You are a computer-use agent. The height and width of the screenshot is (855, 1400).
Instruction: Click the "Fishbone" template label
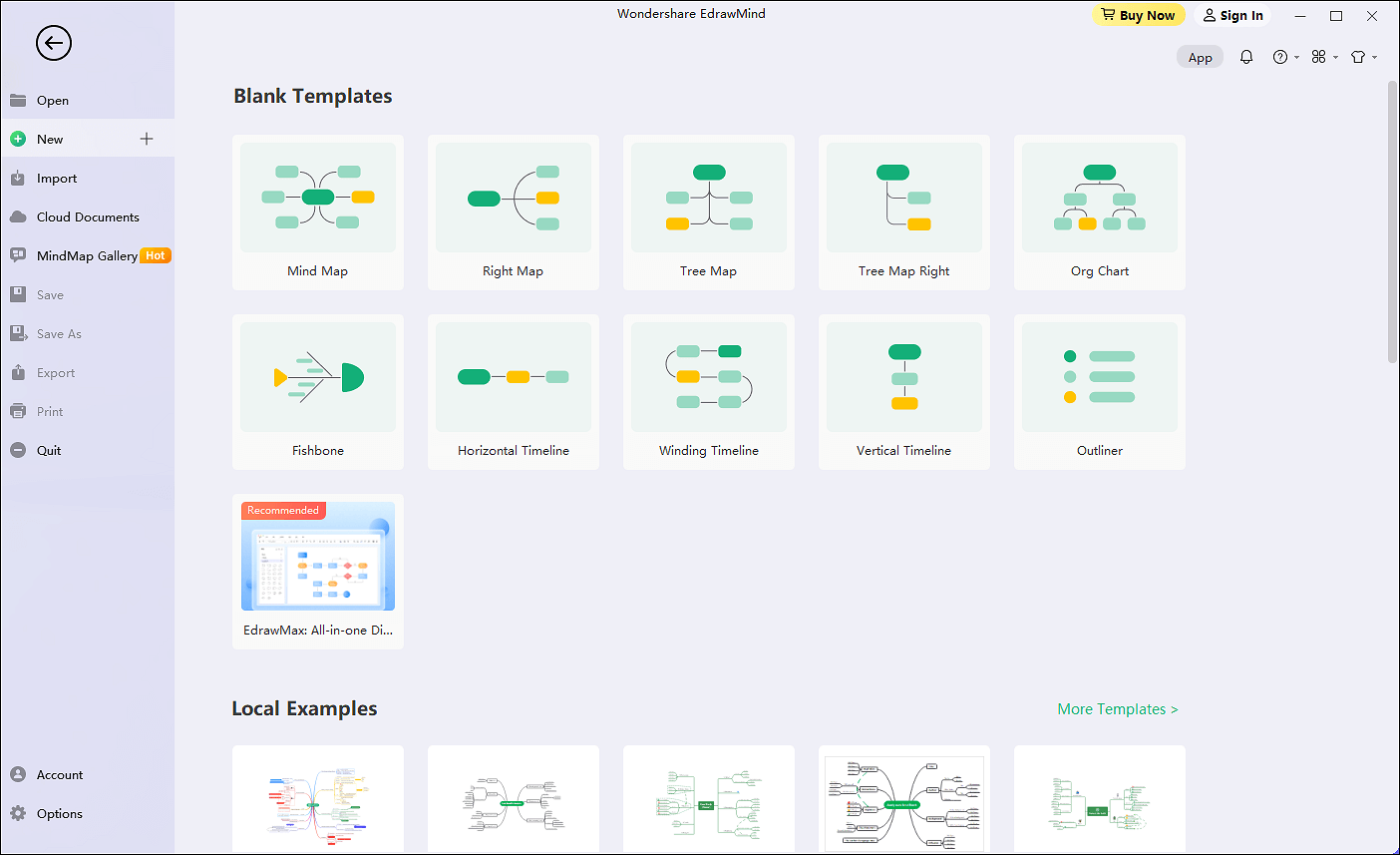[x=318, y=450]
